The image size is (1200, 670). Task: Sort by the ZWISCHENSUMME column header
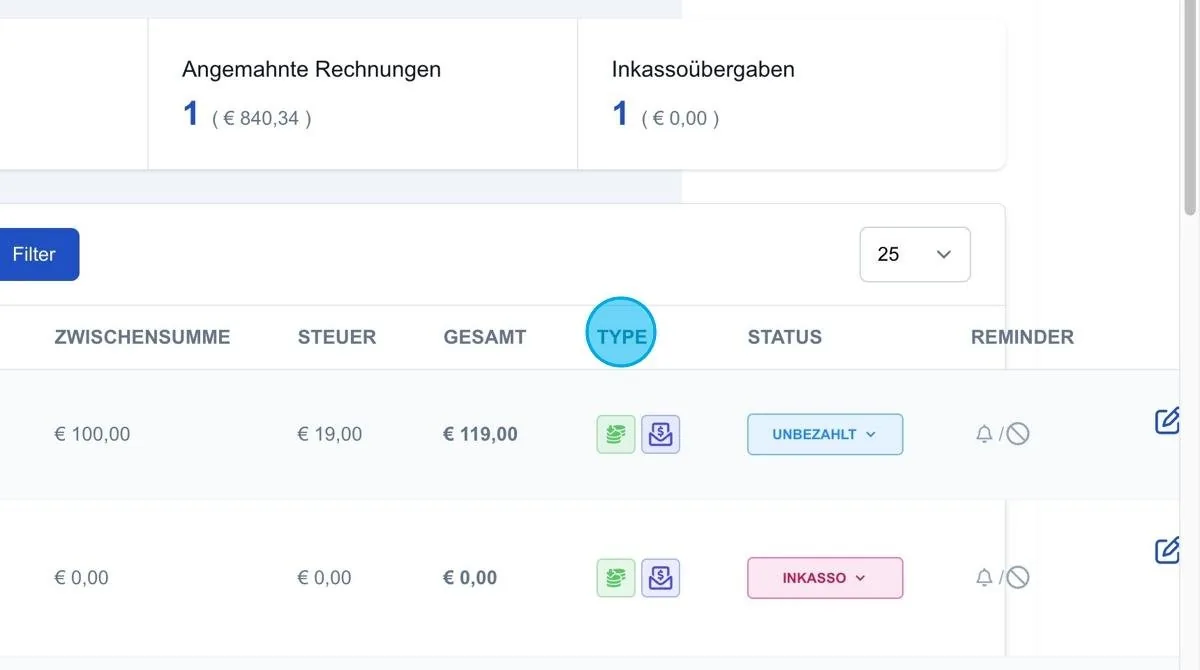142,337
